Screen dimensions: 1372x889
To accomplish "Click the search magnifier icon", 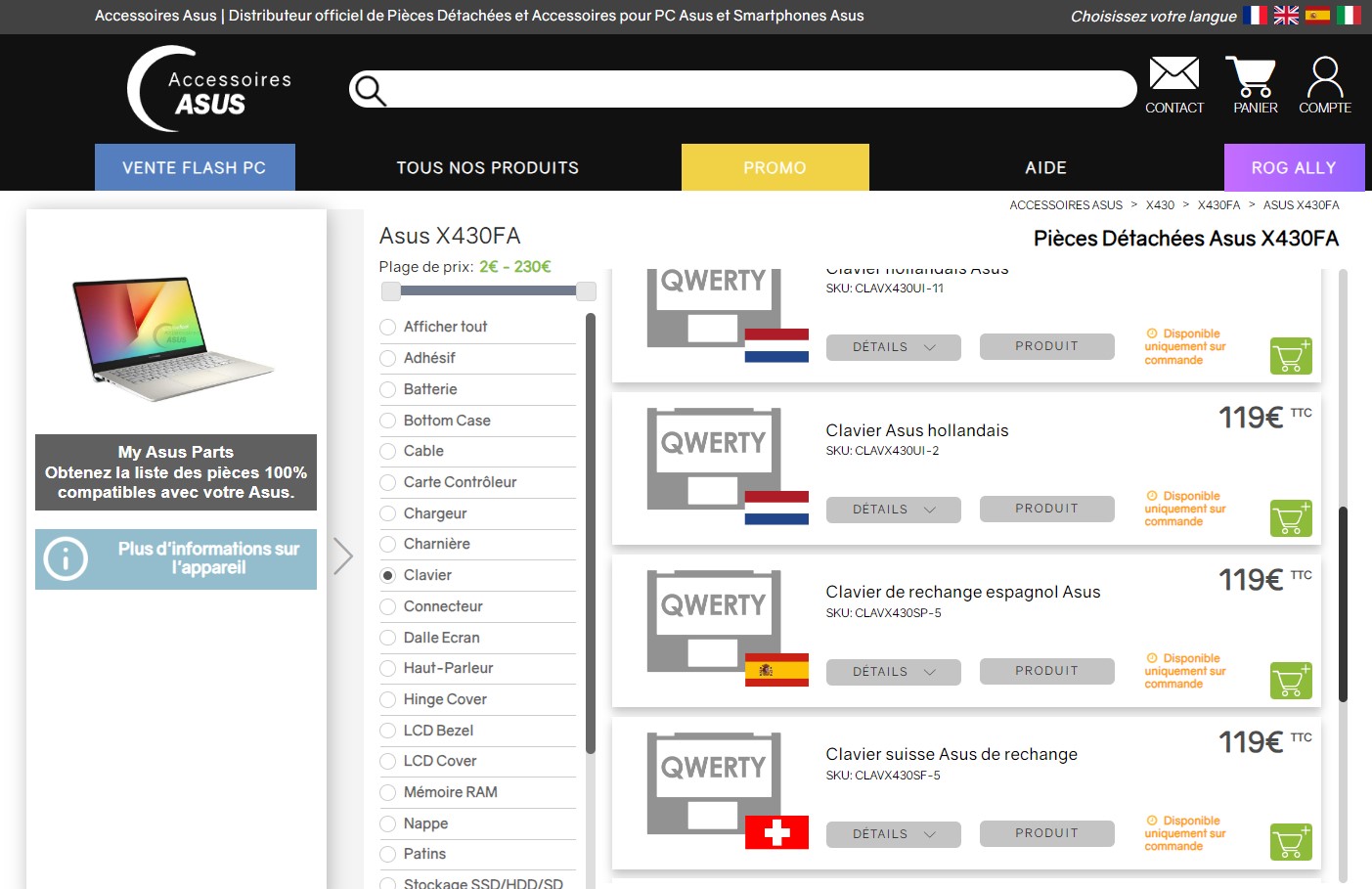I will [x=370, y=90].
